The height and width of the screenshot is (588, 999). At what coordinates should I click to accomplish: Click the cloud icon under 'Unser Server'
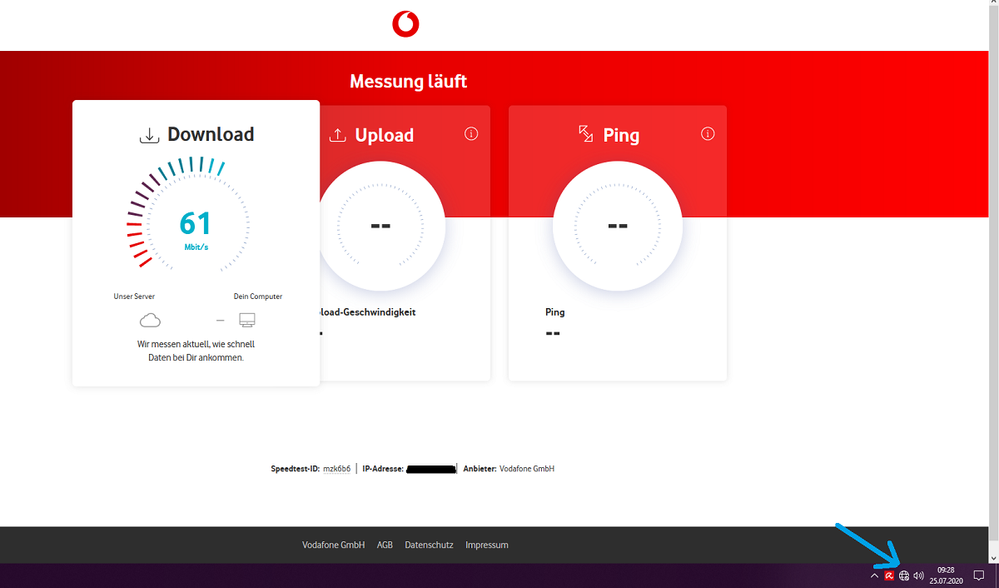point(151,320)
